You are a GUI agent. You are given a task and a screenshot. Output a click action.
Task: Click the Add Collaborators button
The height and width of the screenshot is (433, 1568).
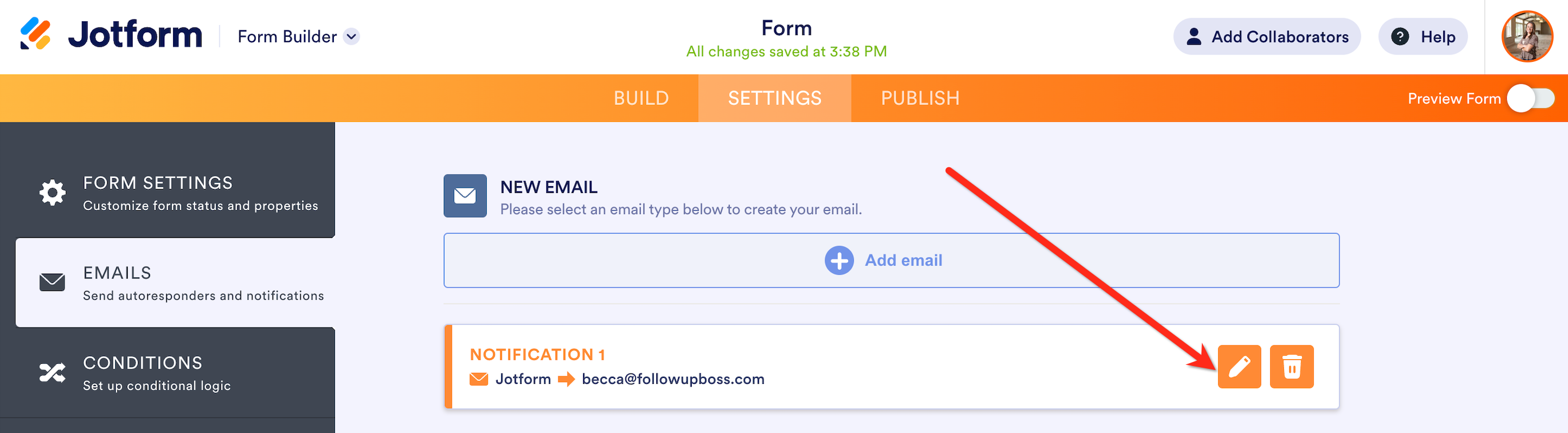tap(1267, 37)
